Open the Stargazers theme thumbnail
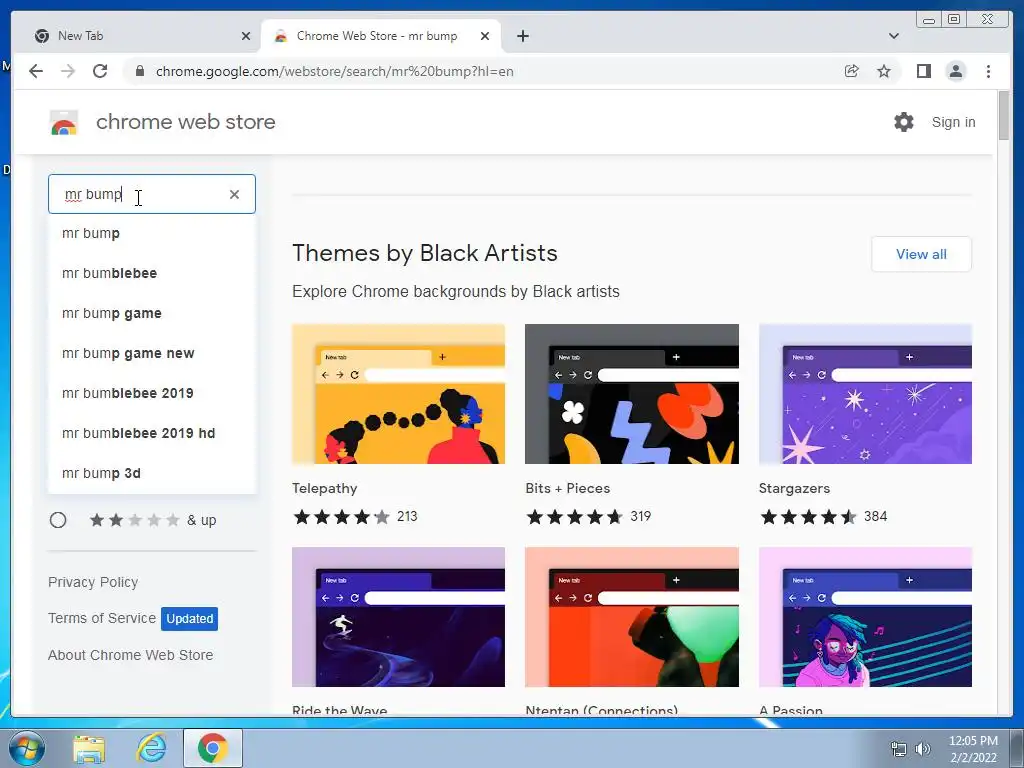Screen dimensions: 1024x768 865,394
